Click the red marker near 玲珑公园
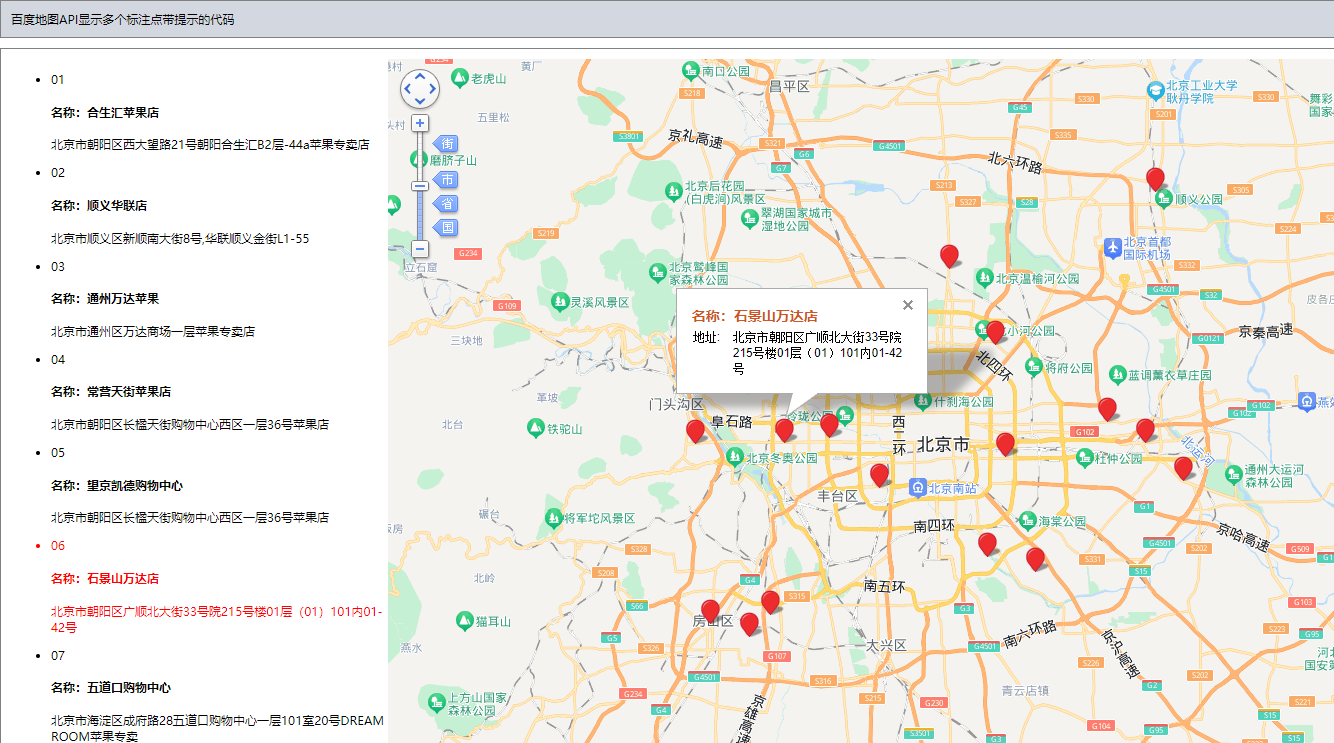Screen dimensions: 1334x743 (829, 425)
